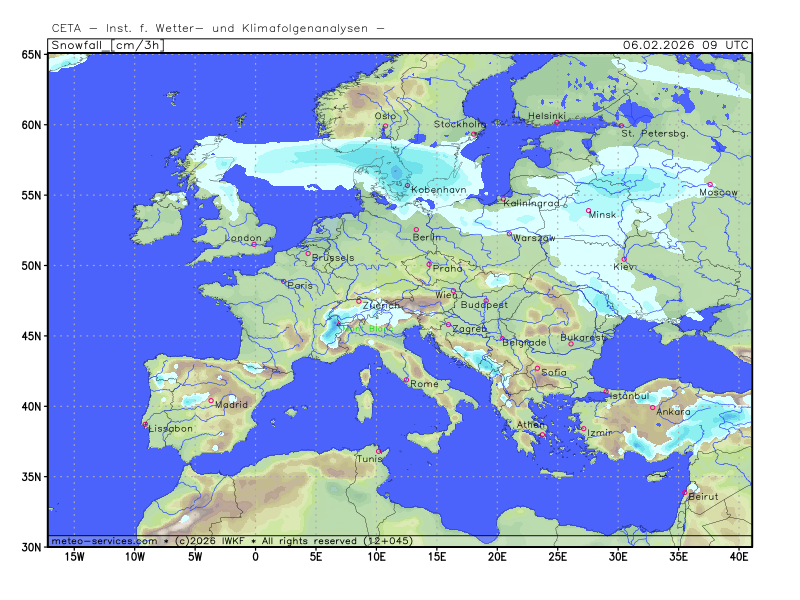
Task: Select the Kiev city marker
Action: [x=624, y=260]
